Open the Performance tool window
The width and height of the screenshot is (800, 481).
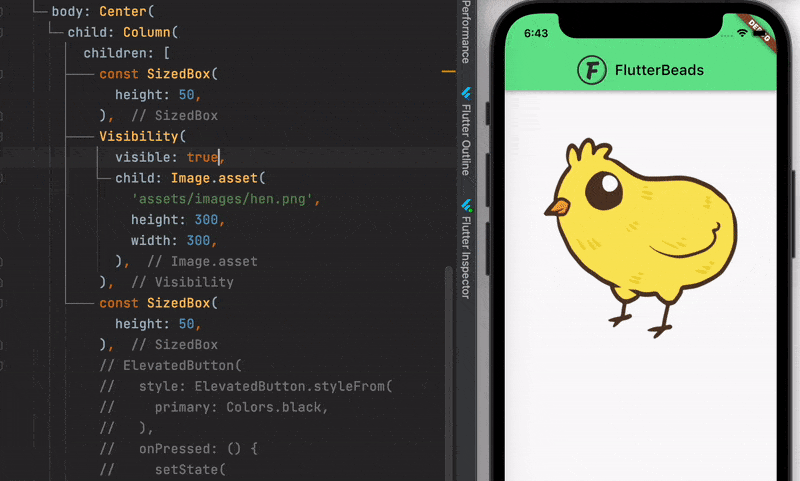pos(466,32)
